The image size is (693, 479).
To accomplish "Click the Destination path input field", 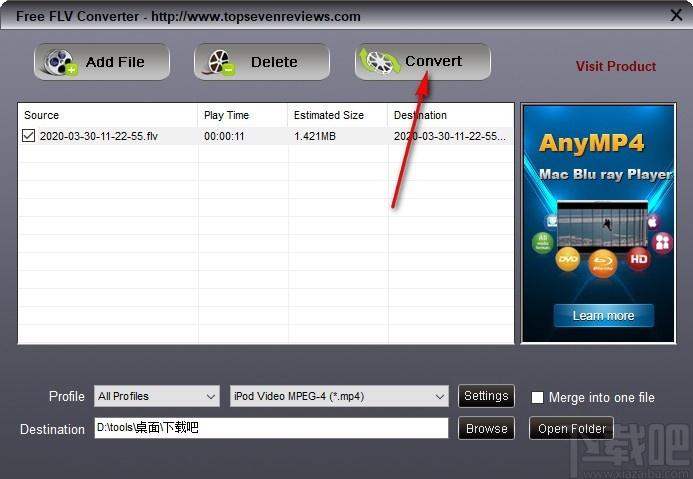I will point(271,428).
